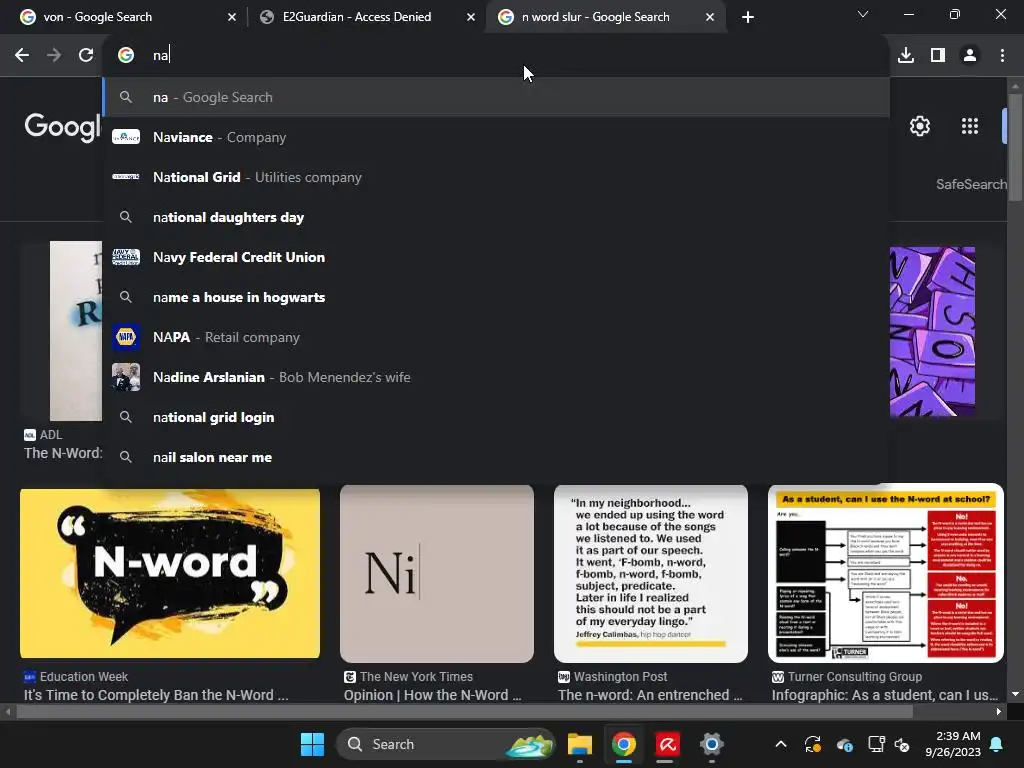Screen dimensions: 1024x768
Task: Switch to E2Guardian Access Denied tab
Action: point(366,17)
